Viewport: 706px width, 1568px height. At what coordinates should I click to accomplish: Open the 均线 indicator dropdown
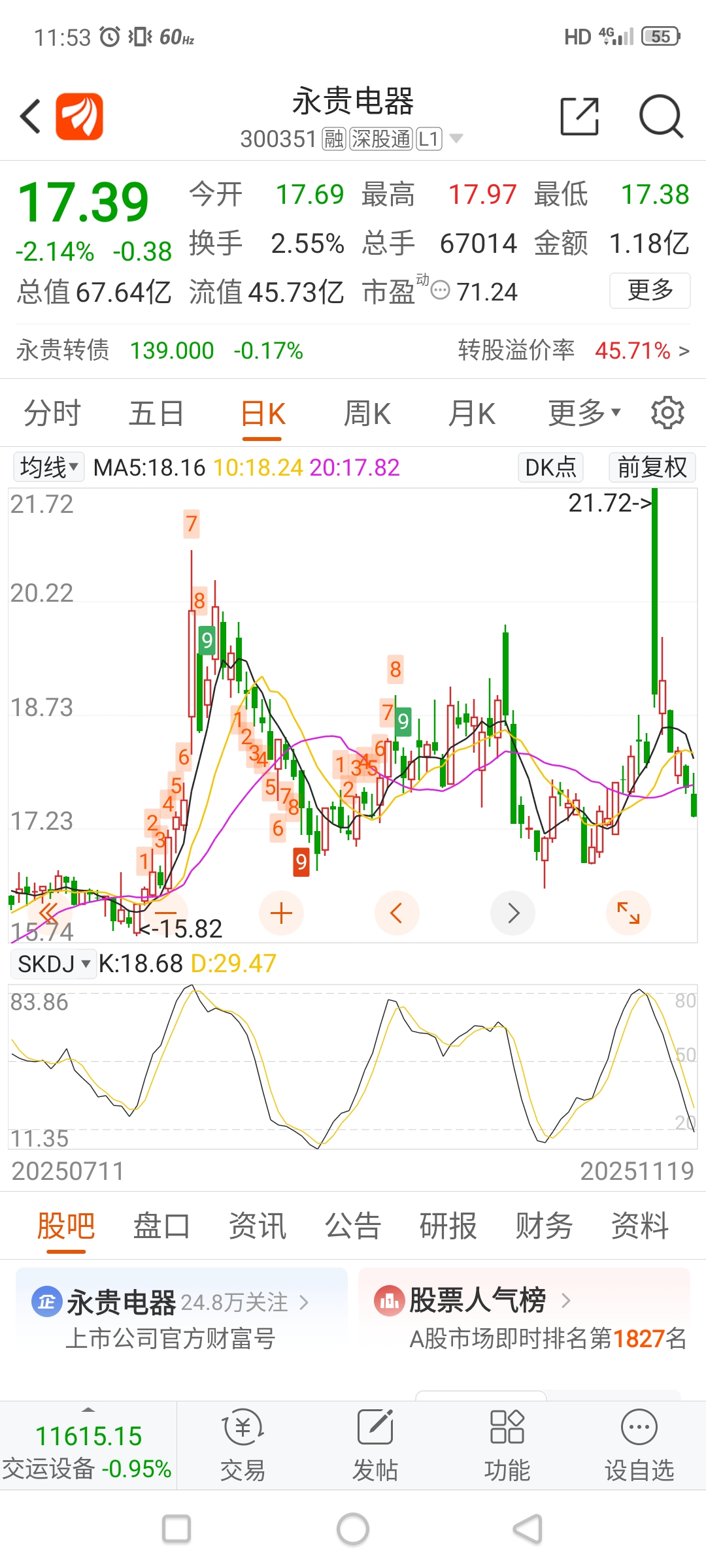point(49,467)
